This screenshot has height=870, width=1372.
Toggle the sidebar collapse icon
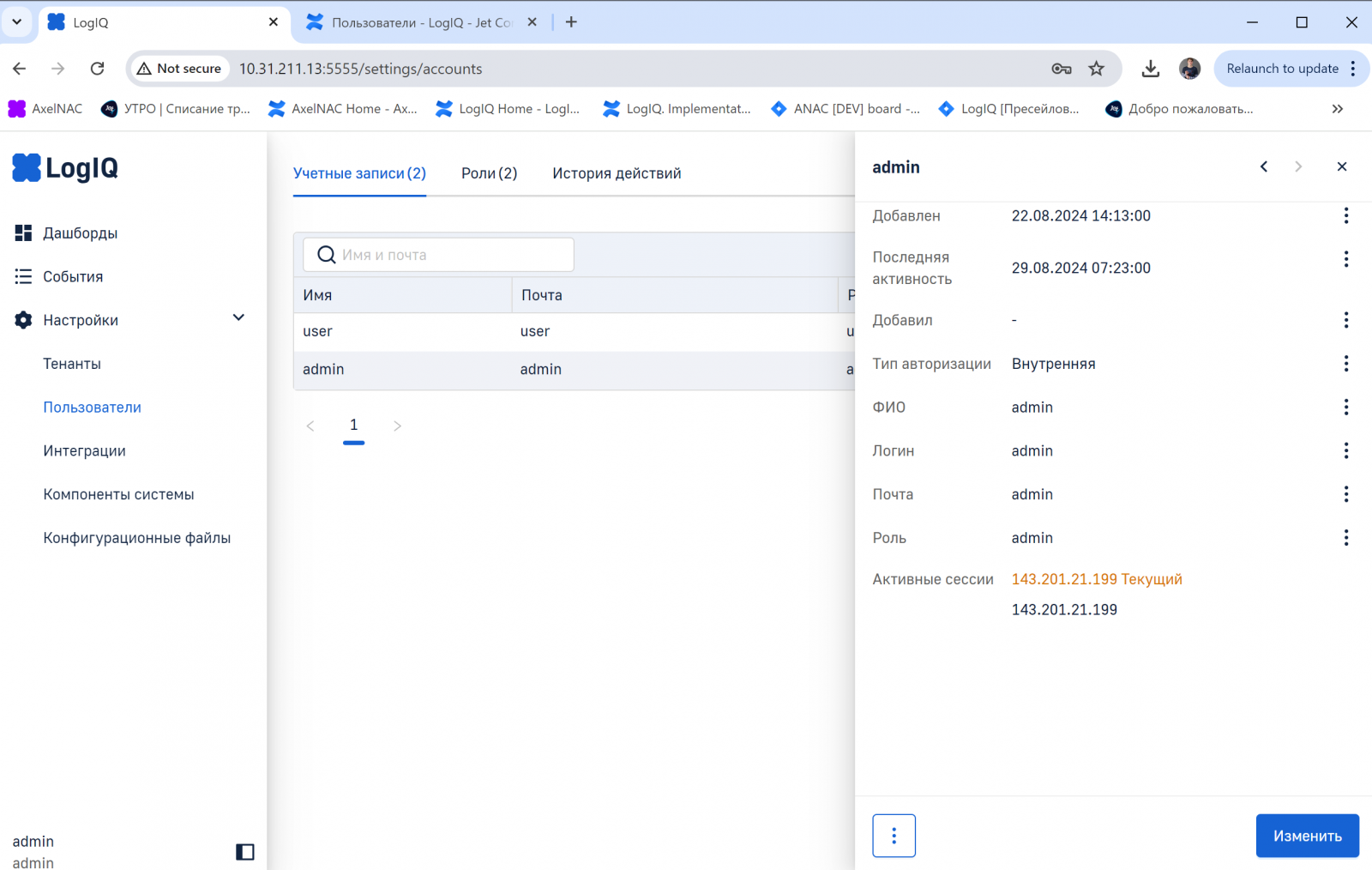click(245, 851)
